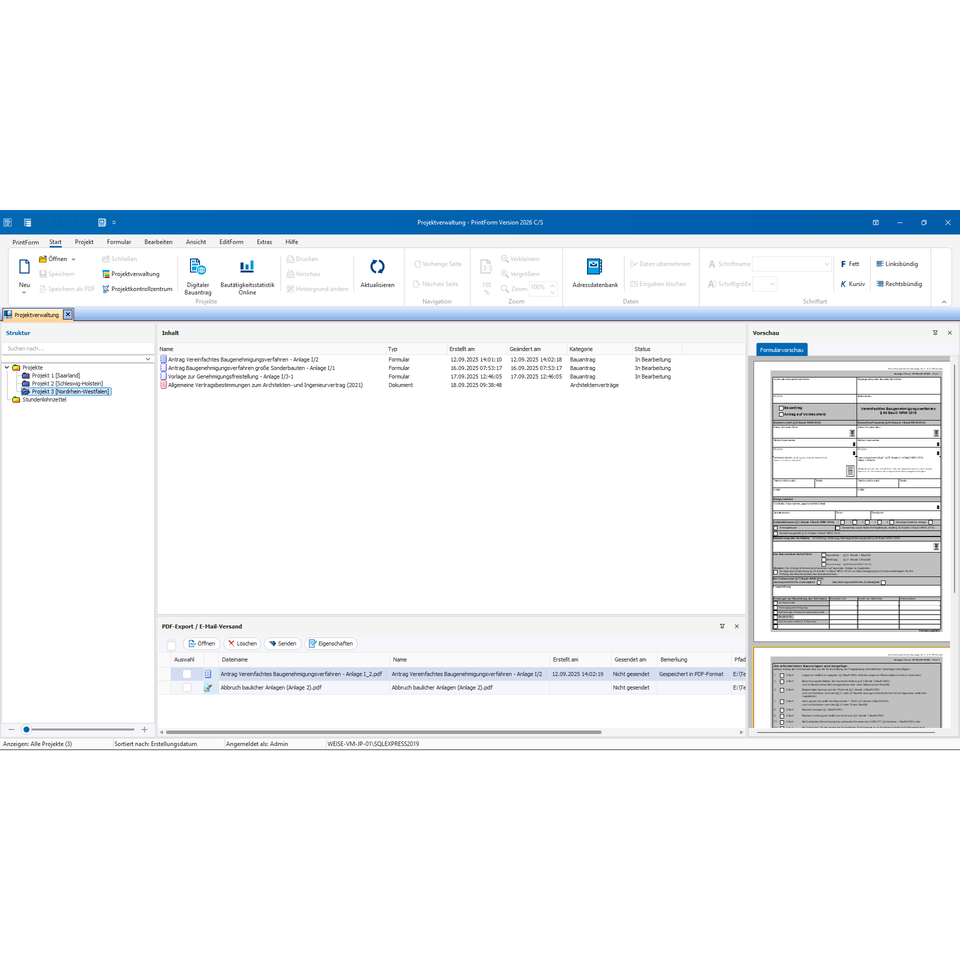Click PDF icon of Abbruch baulicher Anlagen row
This screenshot has height=960, width=960.
(x=208, y=688)
